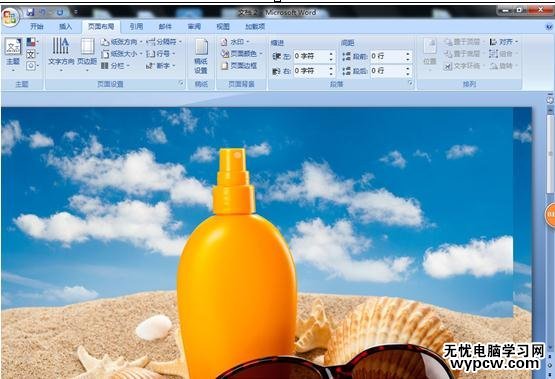This screenshot has height=379, width=555.
Task: Expand 纸张大小 (Paper Size) dropdown
Action: click(x=121, y=54)
